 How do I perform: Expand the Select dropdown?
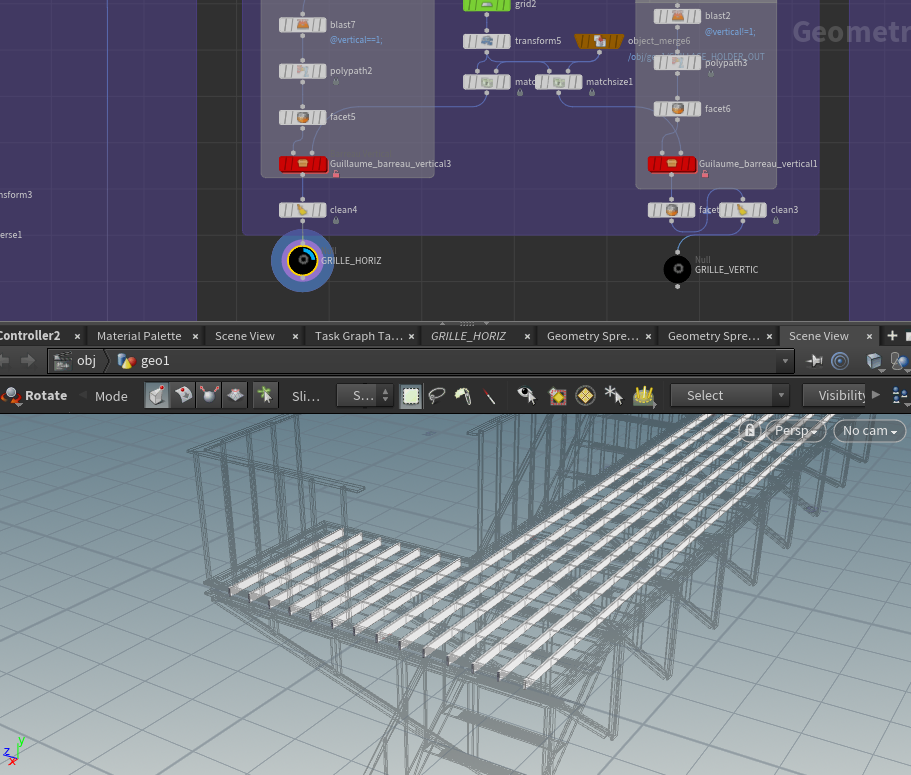coord(729,396)
